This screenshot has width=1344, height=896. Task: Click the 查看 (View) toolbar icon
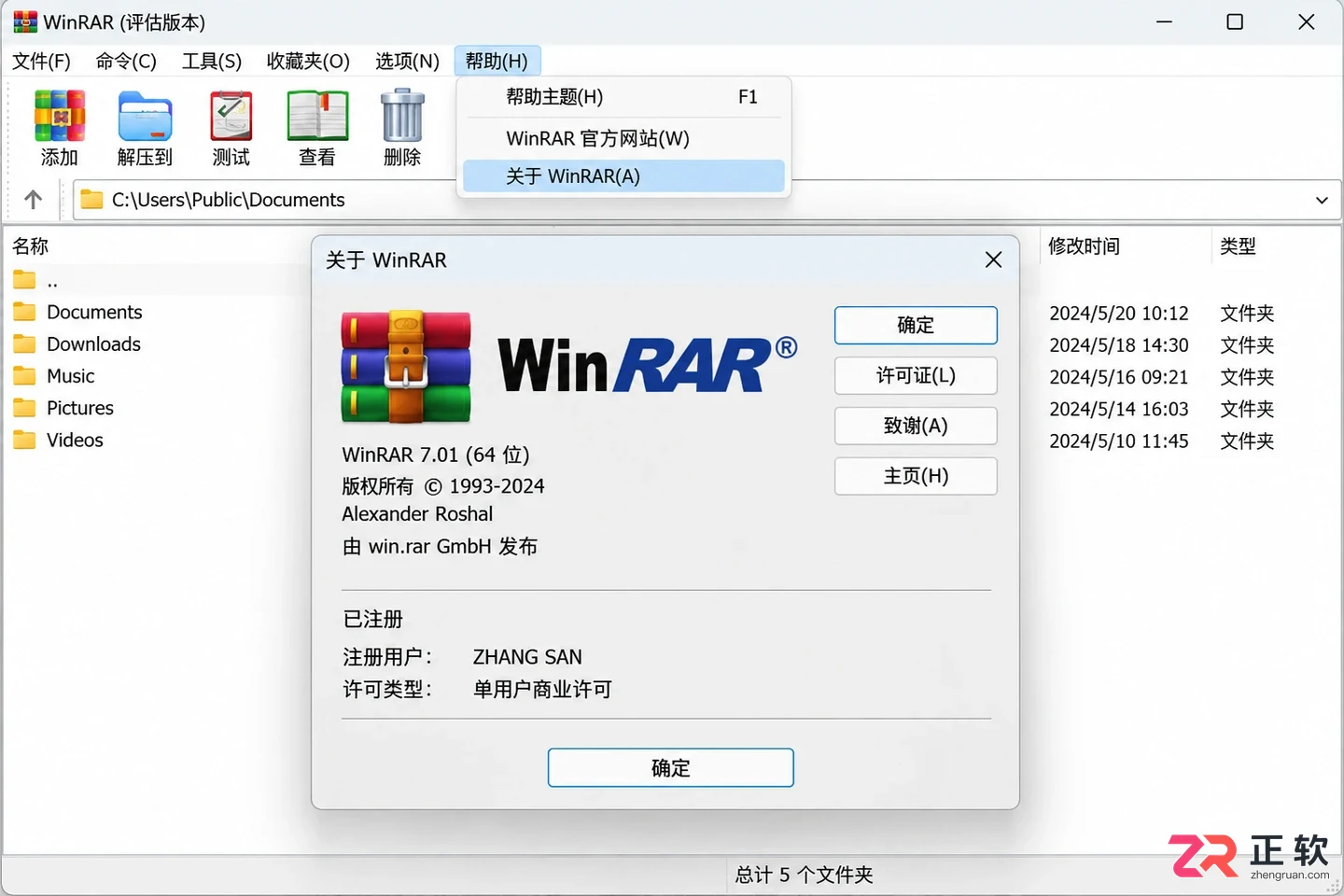click(317, 116)
